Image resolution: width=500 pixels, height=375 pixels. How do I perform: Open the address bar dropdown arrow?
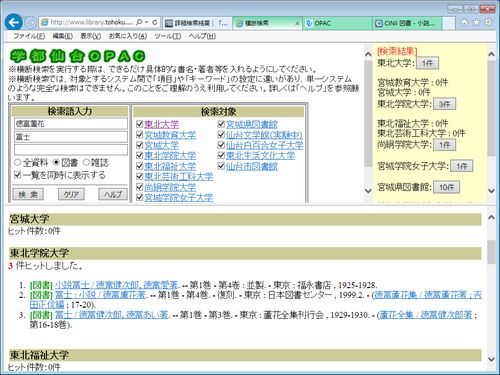tap(147, 22)
